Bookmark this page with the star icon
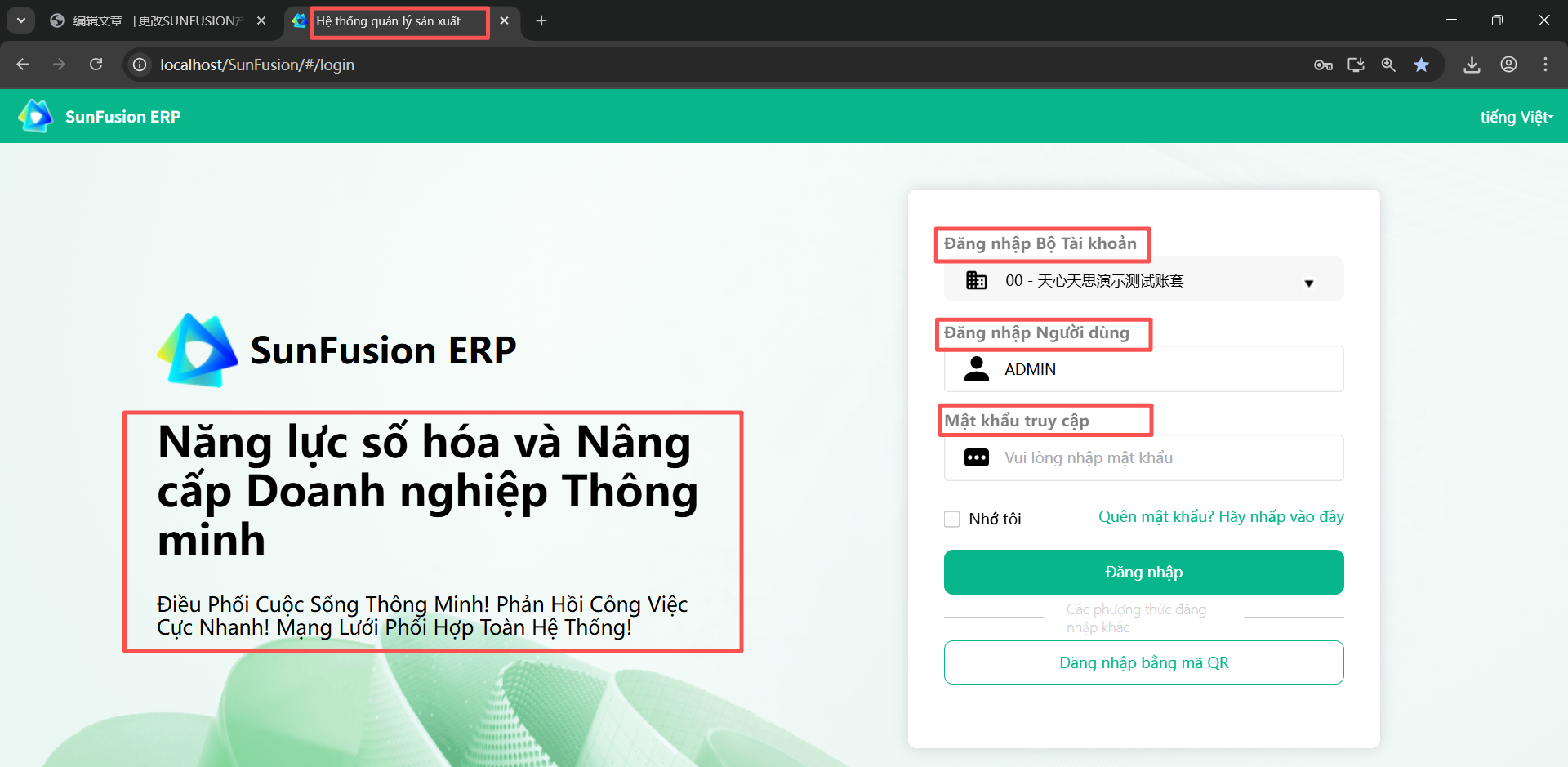This screenshot has height=767, width=1568. click(x=1422, y=65)
